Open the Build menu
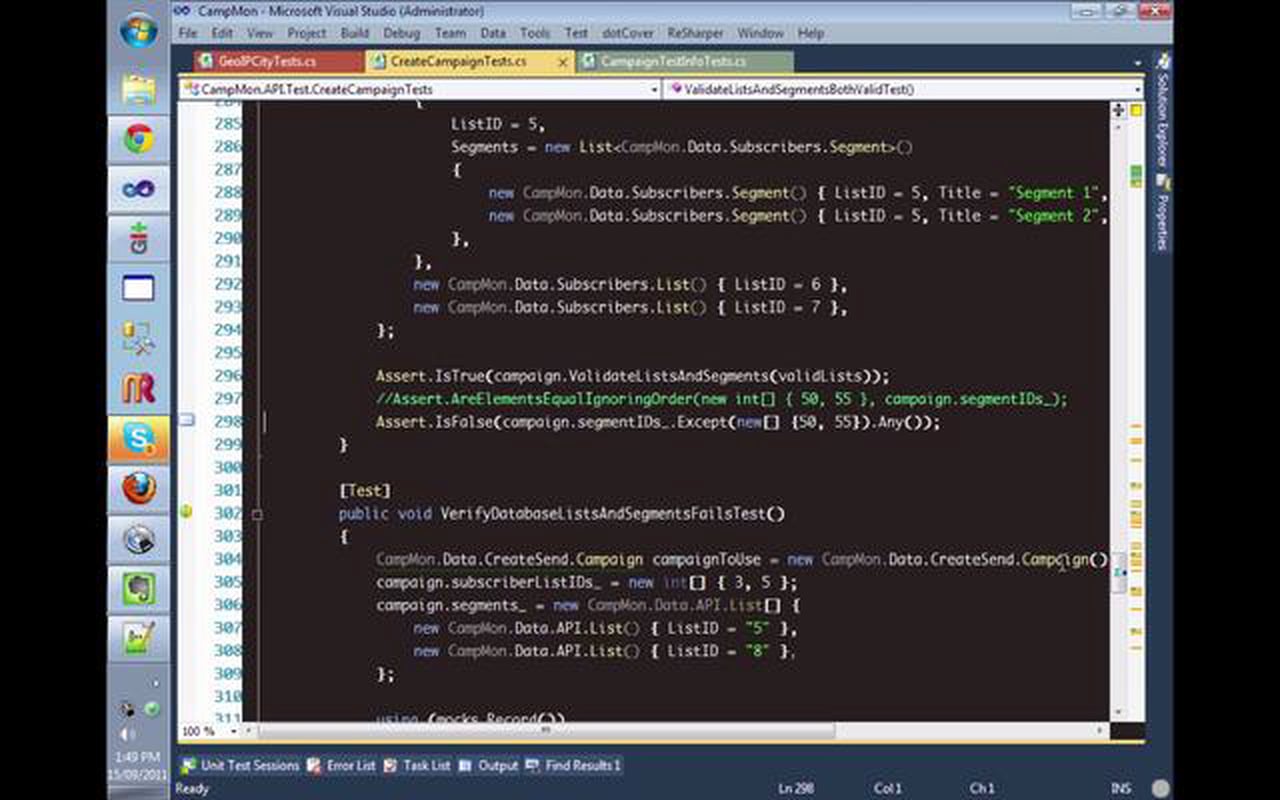1280x800 pixels. [x=355, y=33]
